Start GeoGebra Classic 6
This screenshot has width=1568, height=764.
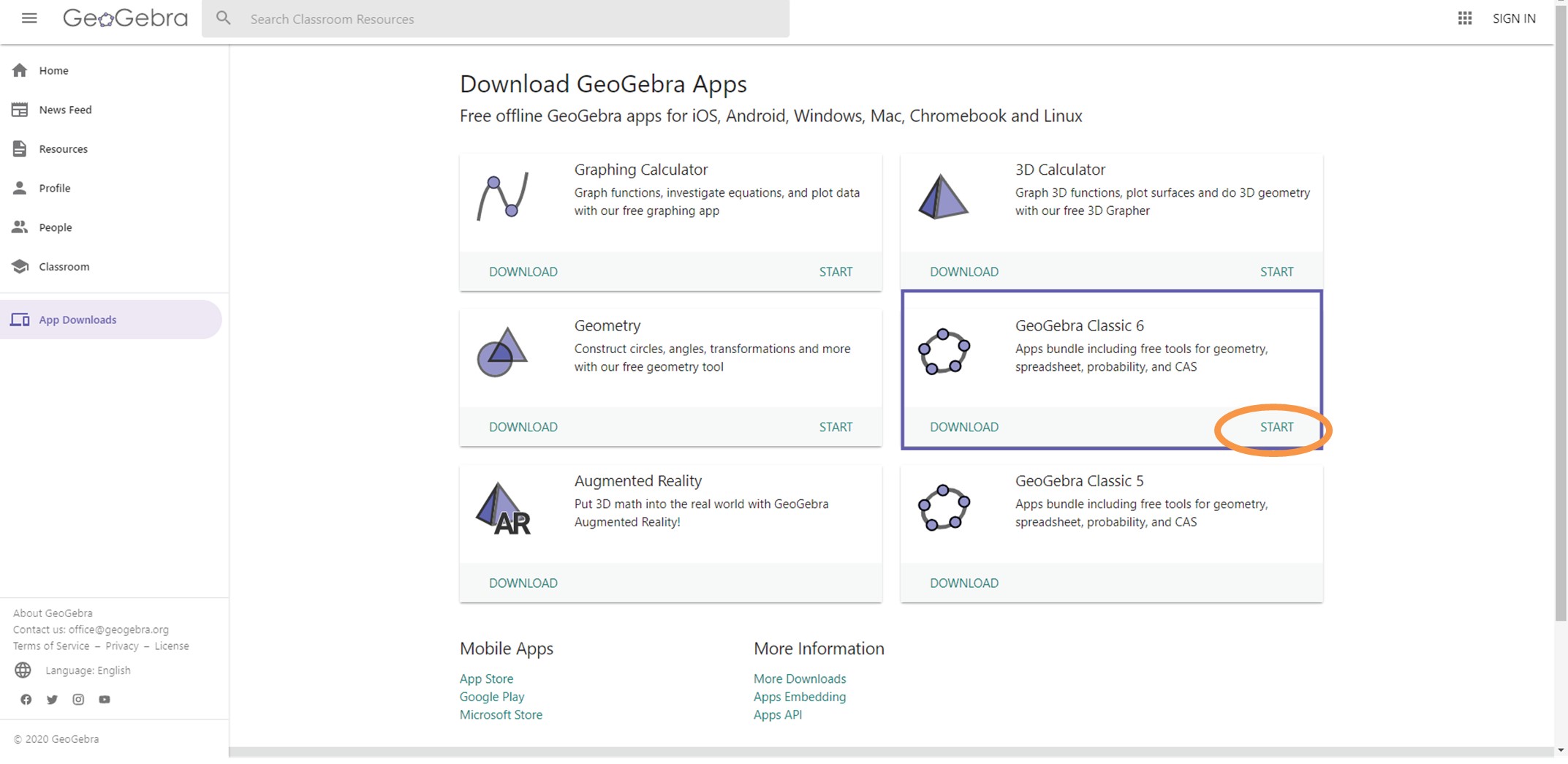coord(1276,427)
